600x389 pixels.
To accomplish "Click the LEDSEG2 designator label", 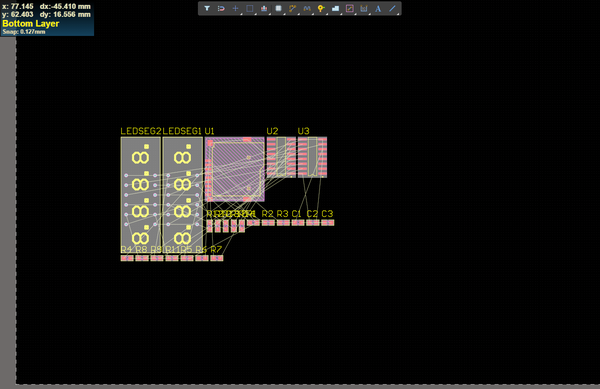I will pyautogui.click(x=140, y=131).
